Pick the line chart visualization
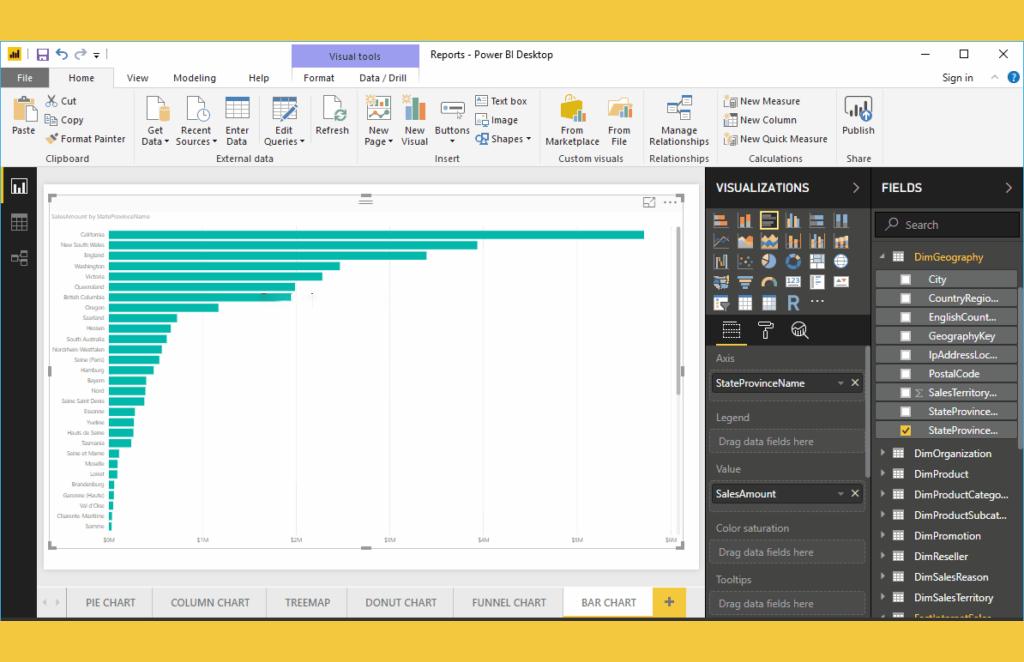1024x662 pixels. (x=720, y=242)
